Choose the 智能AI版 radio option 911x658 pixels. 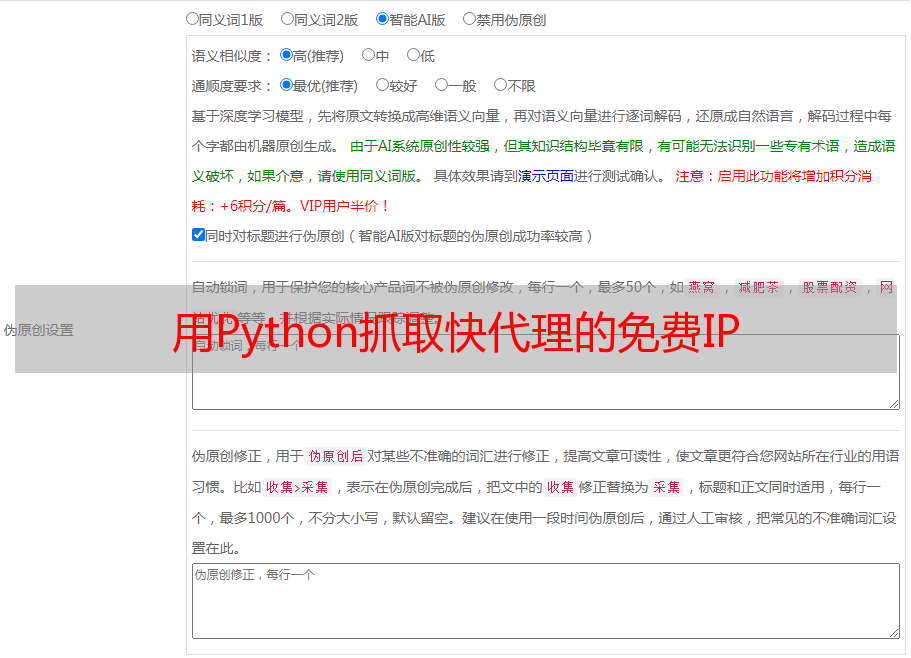click(382, 19)
